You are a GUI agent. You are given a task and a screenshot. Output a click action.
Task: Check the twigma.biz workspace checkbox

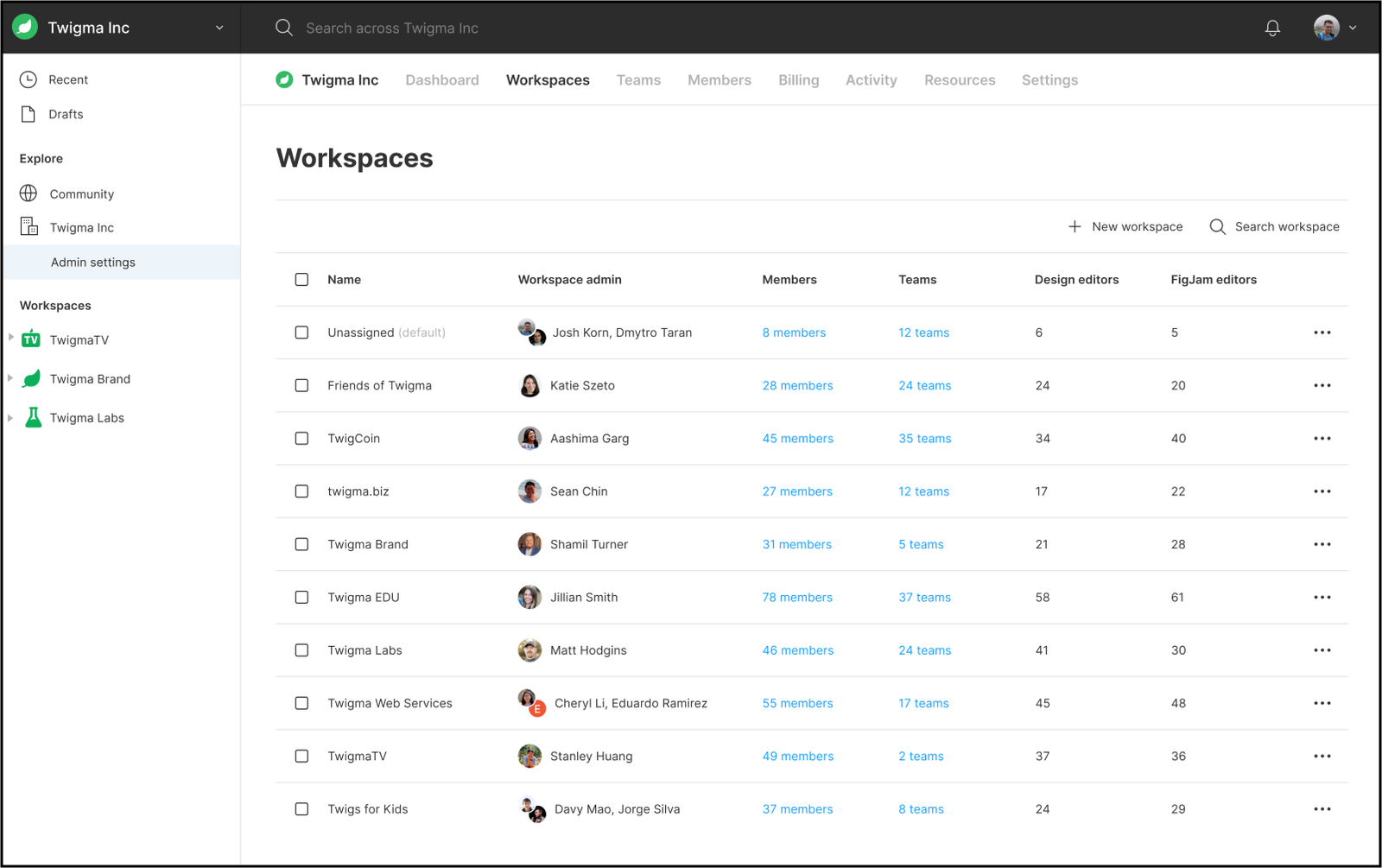pyautogui.click(x=301, y=491)
